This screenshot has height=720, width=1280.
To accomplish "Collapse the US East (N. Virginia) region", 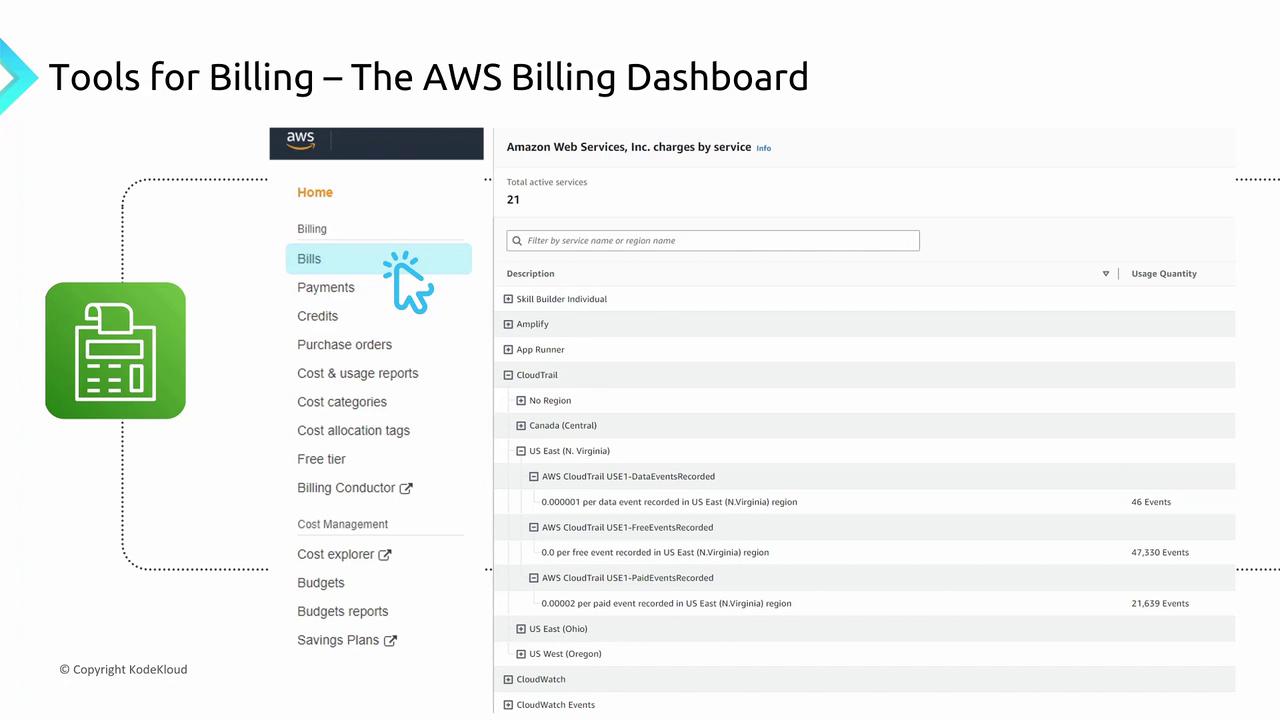I will coord(521,451).
